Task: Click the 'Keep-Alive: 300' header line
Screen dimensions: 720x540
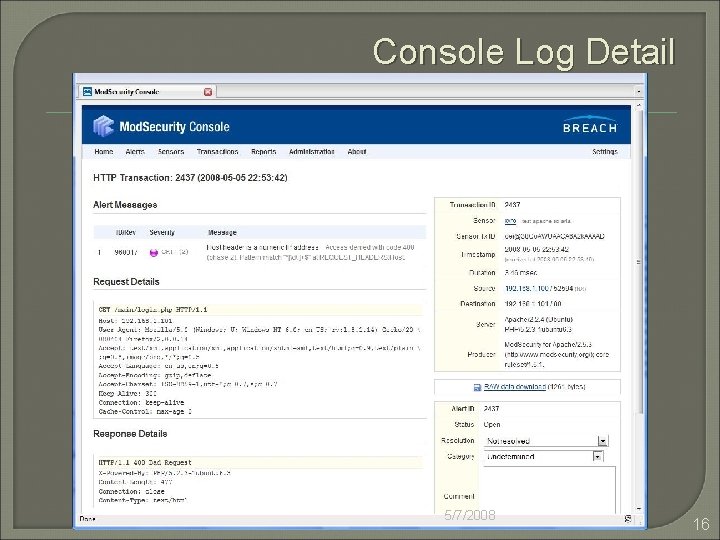Action: point(128,394)
